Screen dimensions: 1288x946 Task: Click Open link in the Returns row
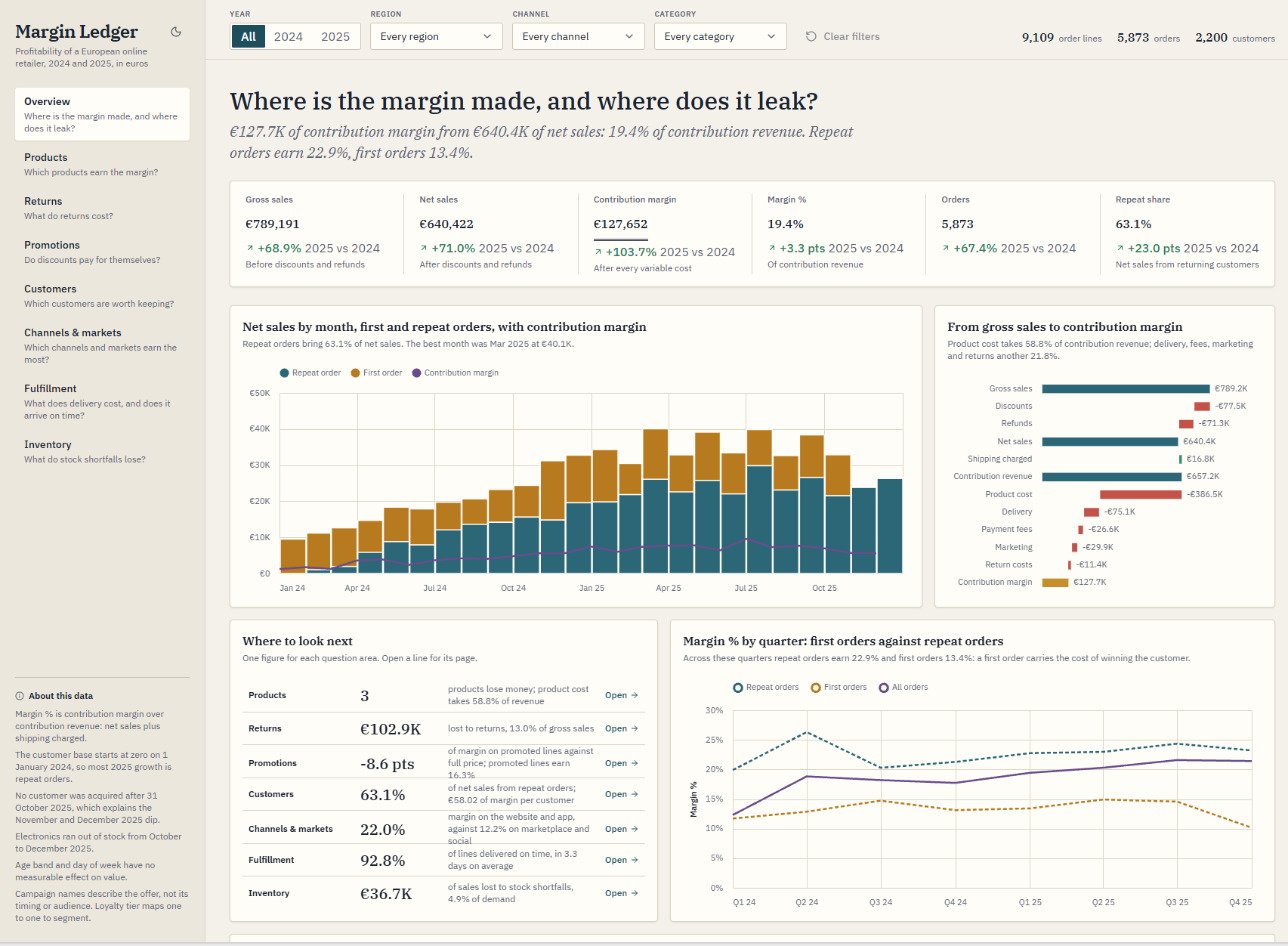pos(621,729)
